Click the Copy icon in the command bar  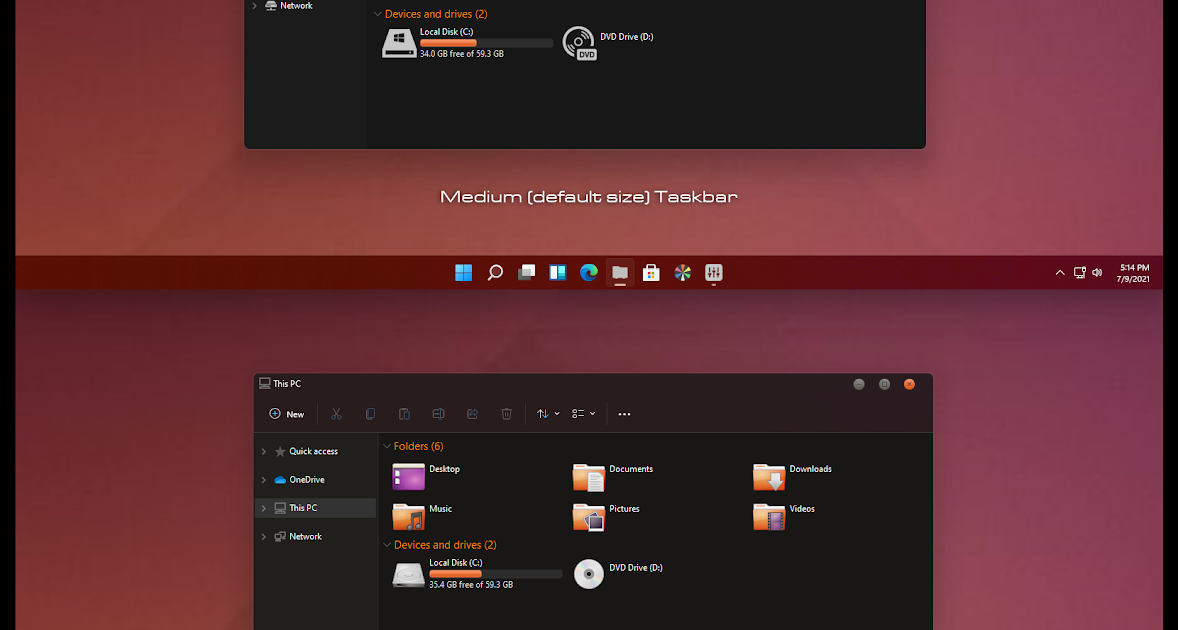[x=370, y=413]
